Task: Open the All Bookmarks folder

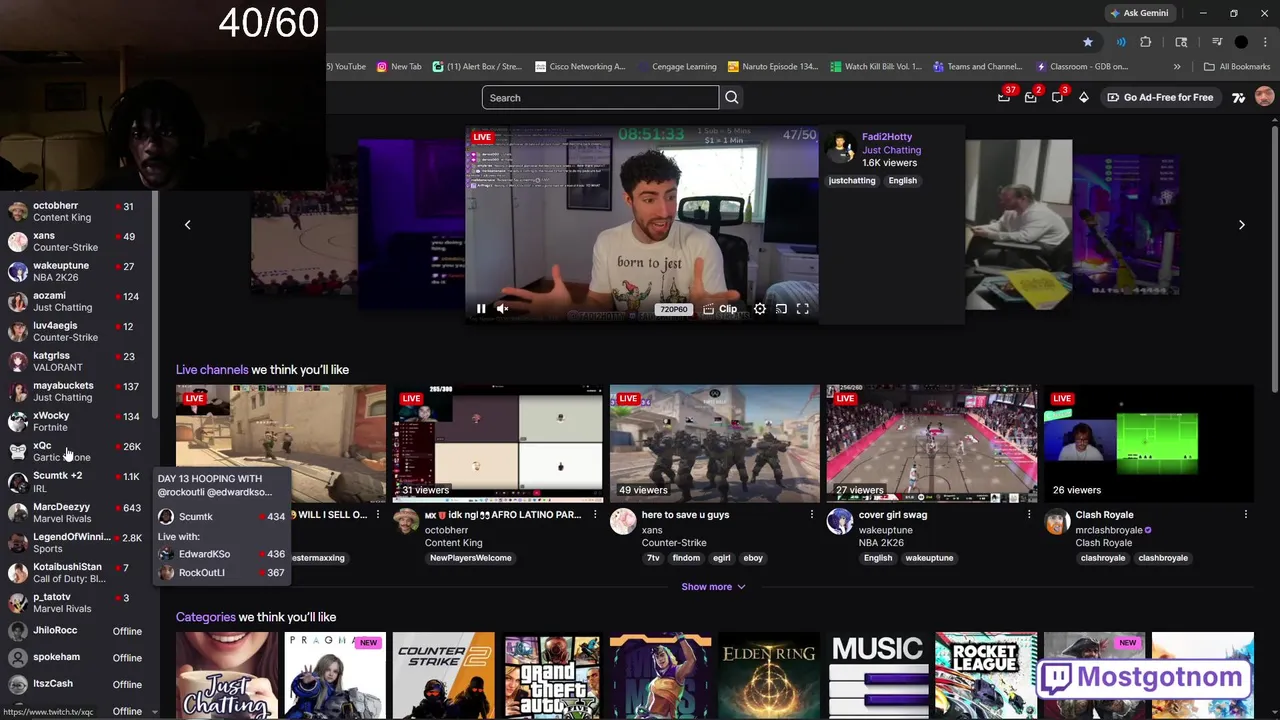Action: tap(1237, 67)
